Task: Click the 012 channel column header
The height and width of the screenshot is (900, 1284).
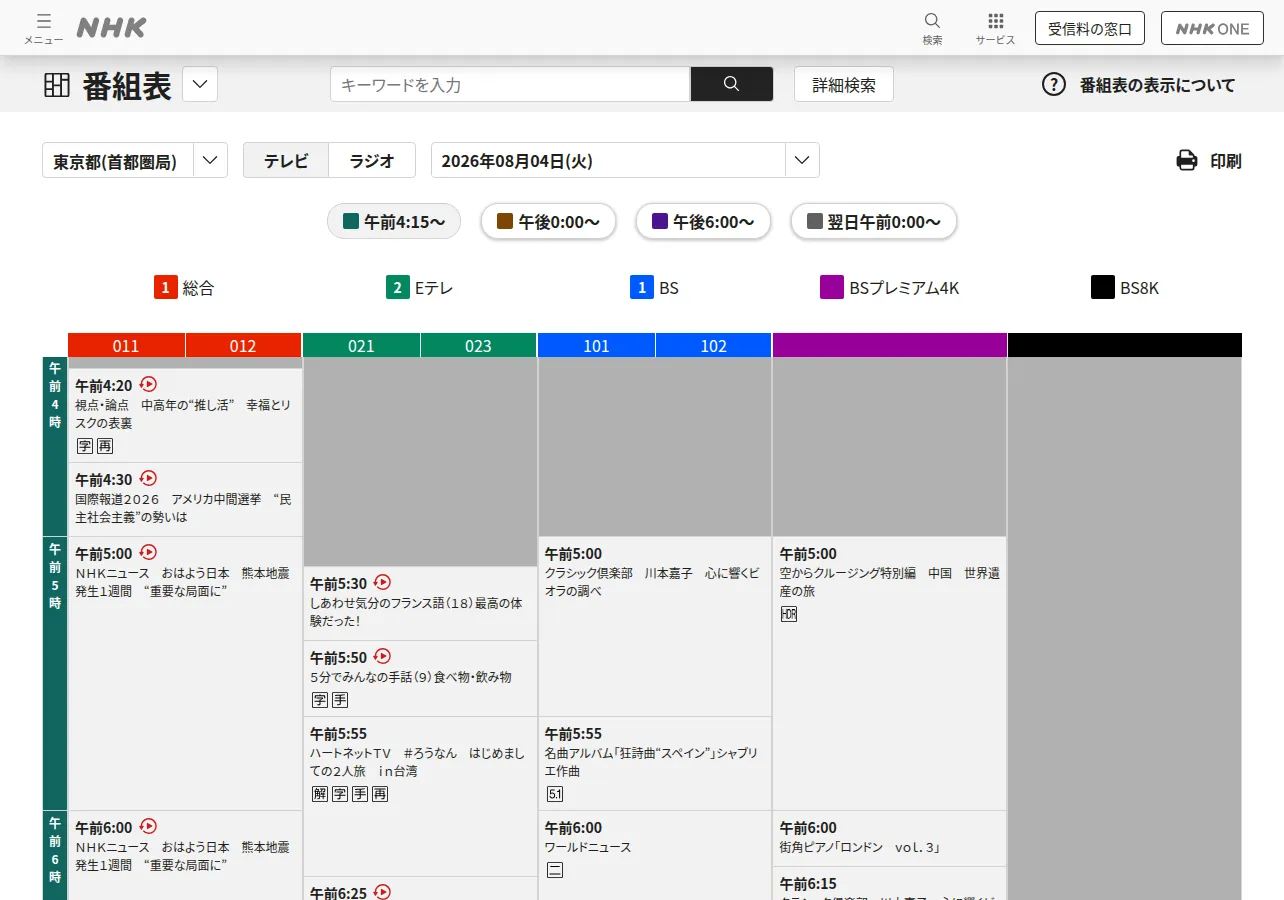Action: pos(243,345)
